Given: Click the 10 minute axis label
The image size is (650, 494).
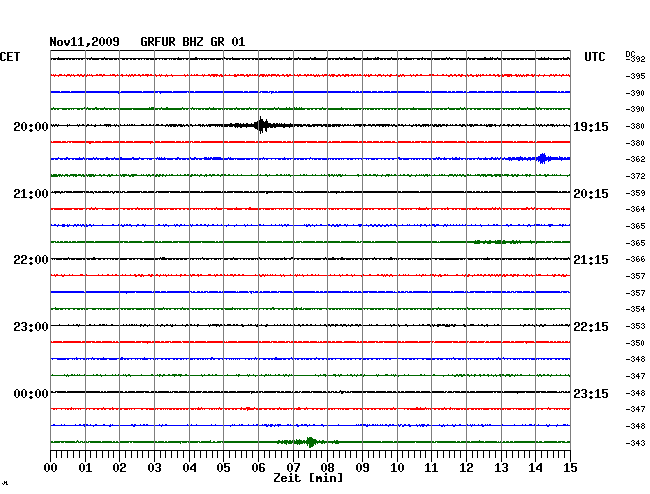Looking at the screenshot, I should point(397,468).
